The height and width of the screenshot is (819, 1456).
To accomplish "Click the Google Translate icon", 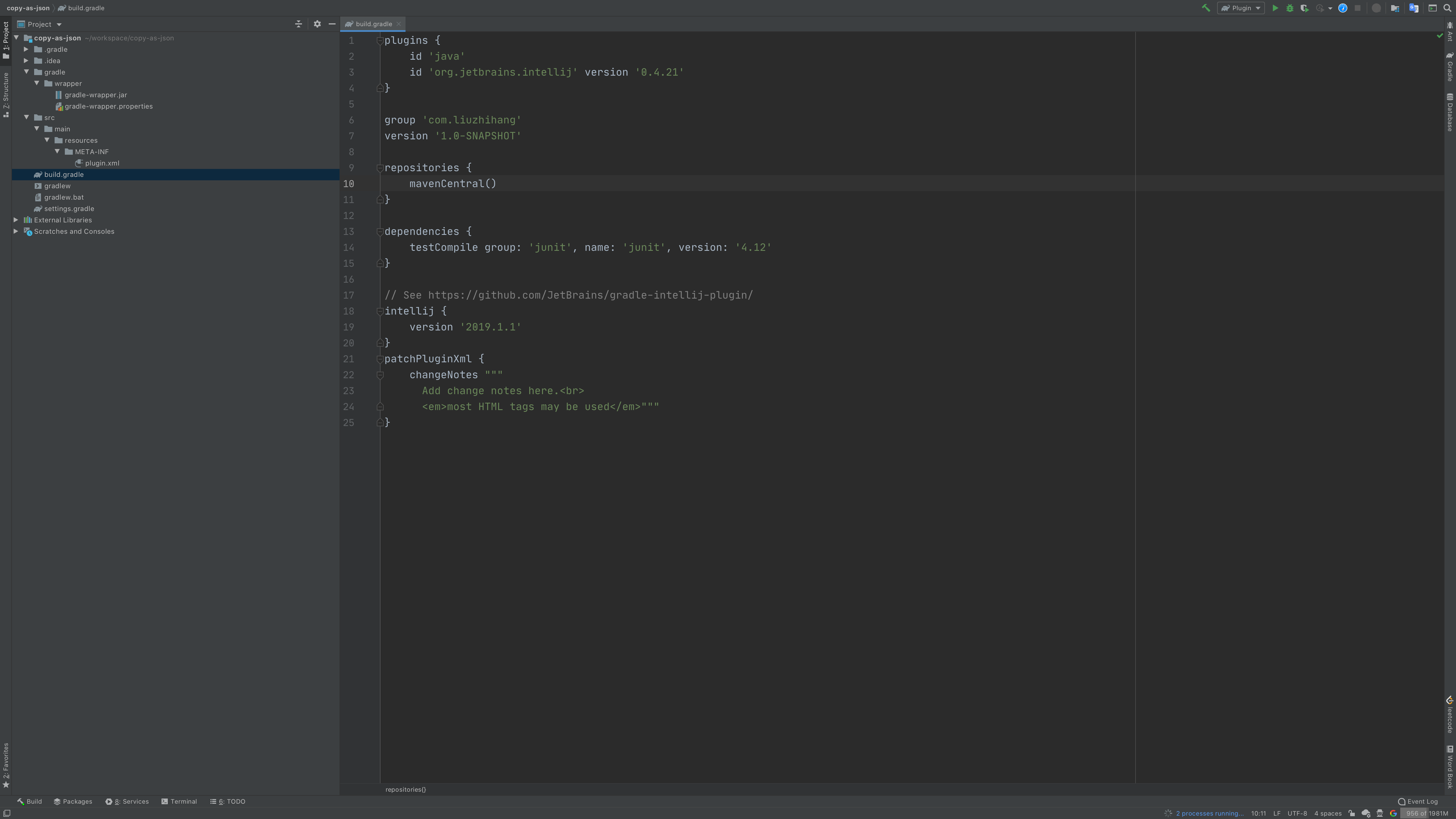I will (1414, 8).
